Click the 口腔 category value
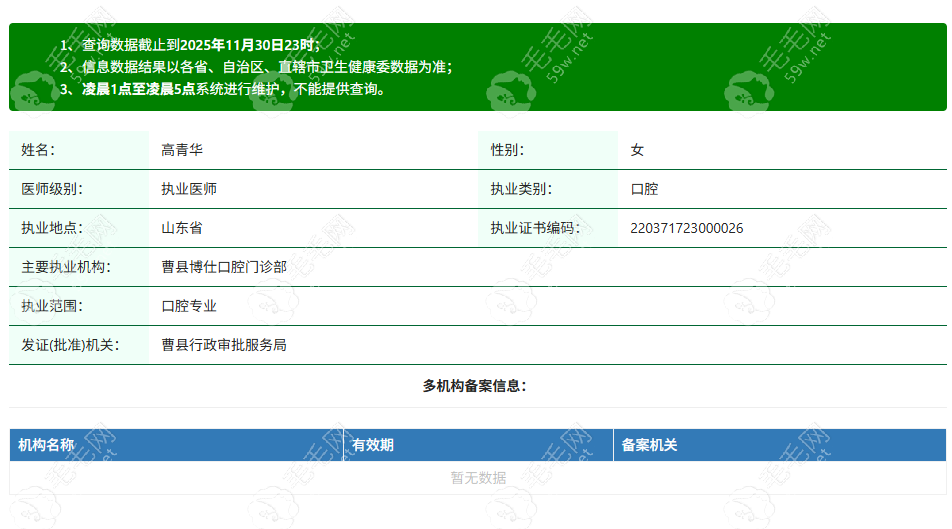 pos(644,189)
